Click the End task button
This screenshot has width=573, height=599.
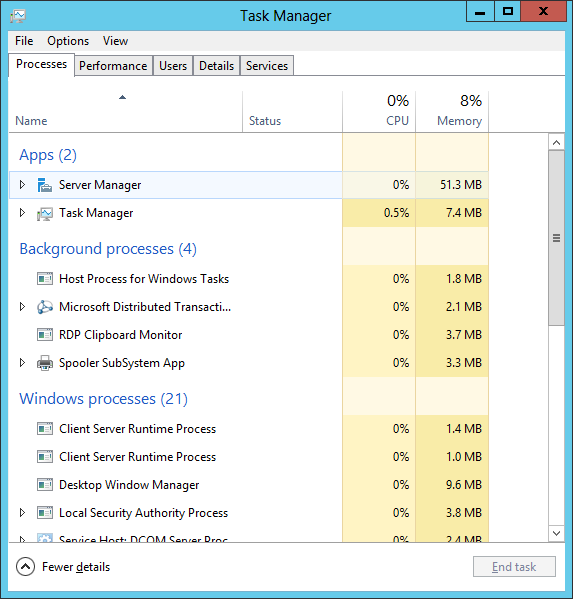pos(514,567)
